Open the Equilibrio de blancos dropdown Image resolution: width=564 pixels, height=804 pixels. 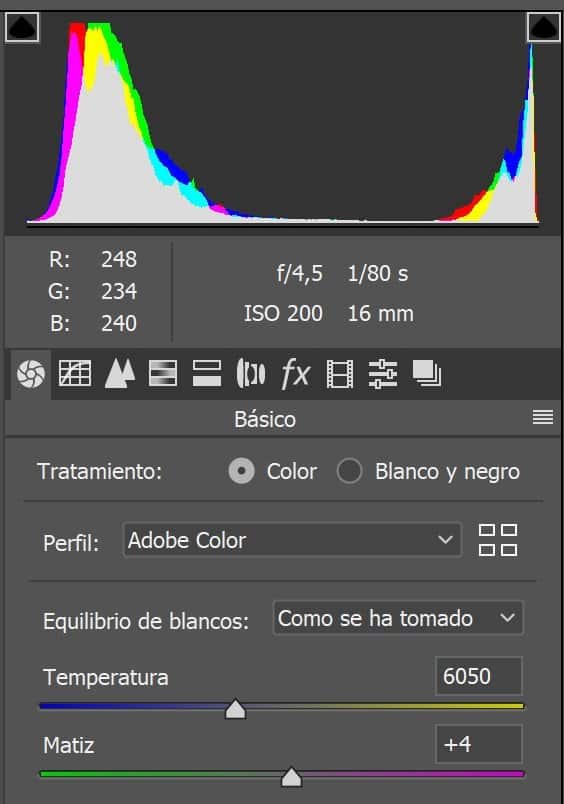click(x=398, y=618)
